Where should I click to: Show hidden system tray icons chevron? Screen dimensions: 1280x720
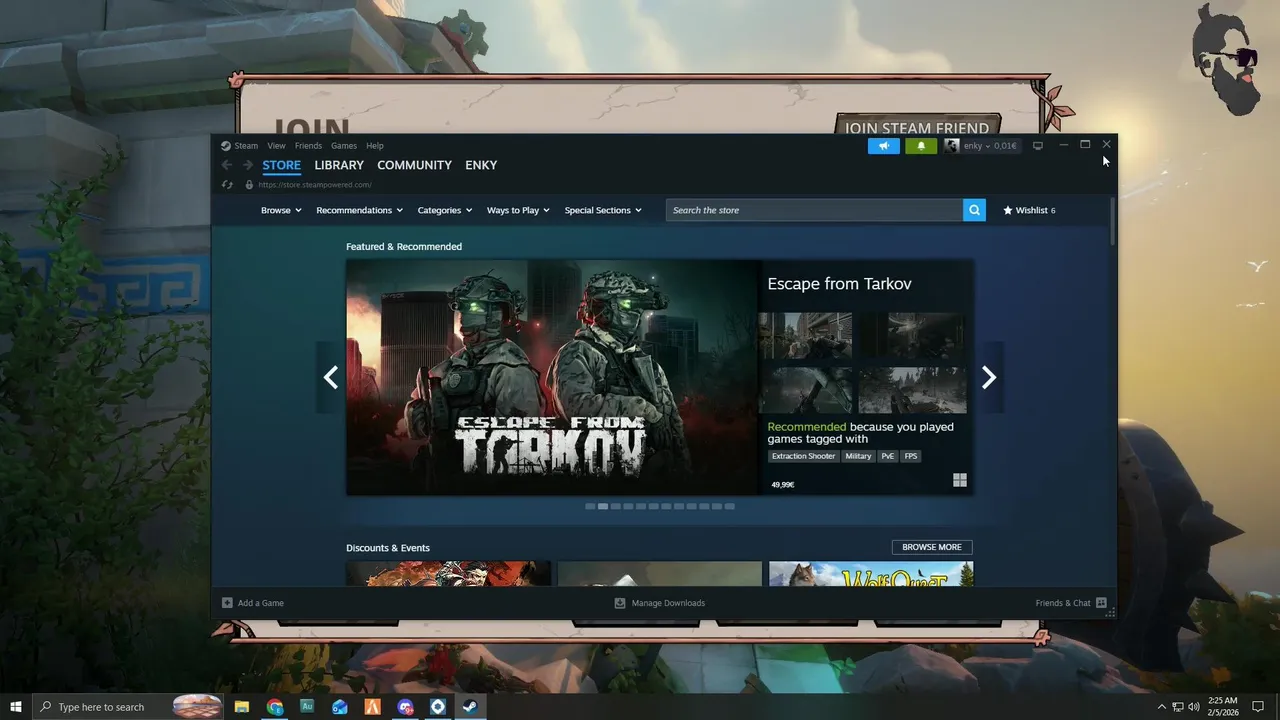[1161, 707]
